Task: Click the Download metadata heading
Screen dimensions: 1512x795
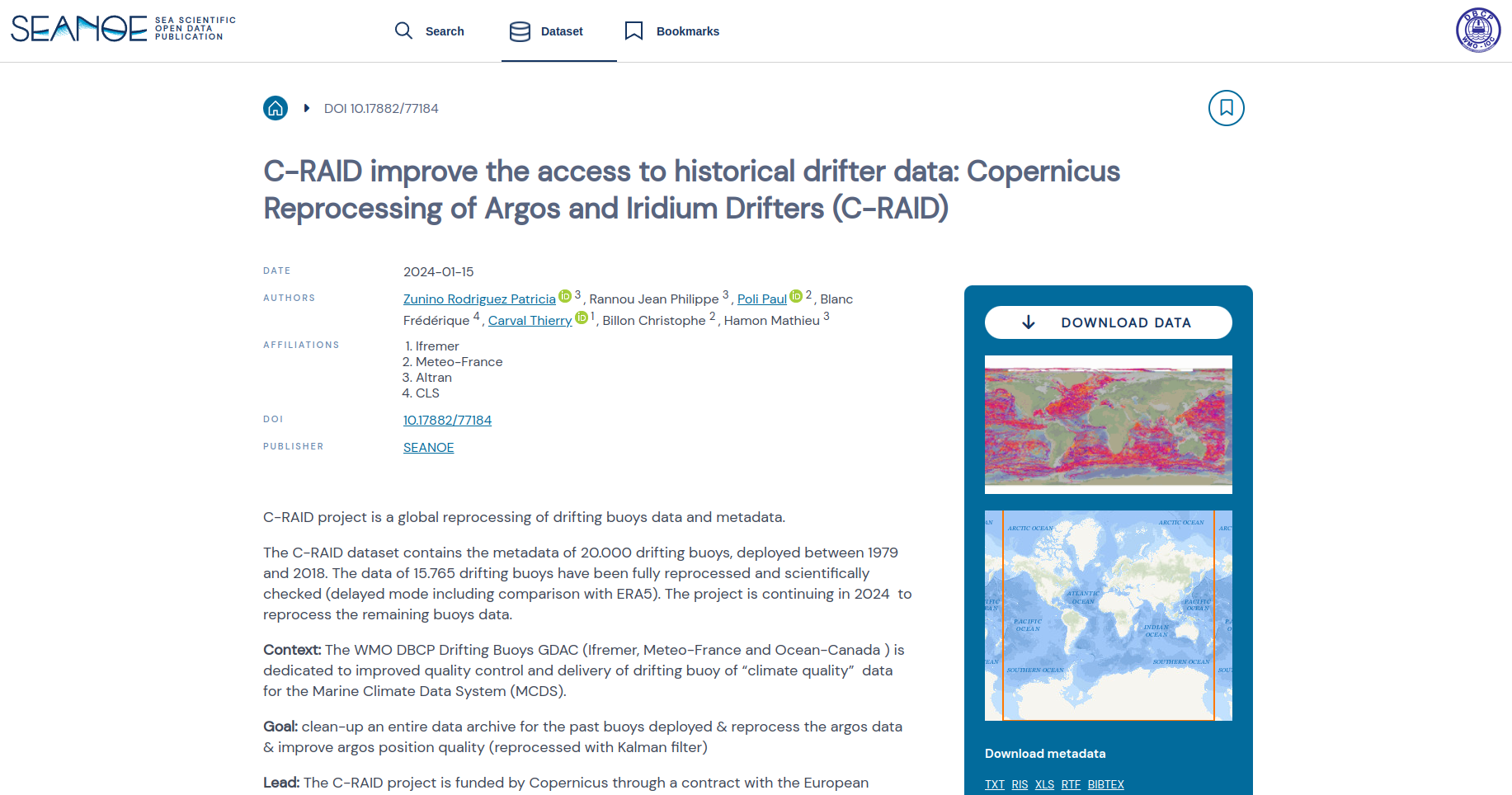Action: pos(1045,754)
